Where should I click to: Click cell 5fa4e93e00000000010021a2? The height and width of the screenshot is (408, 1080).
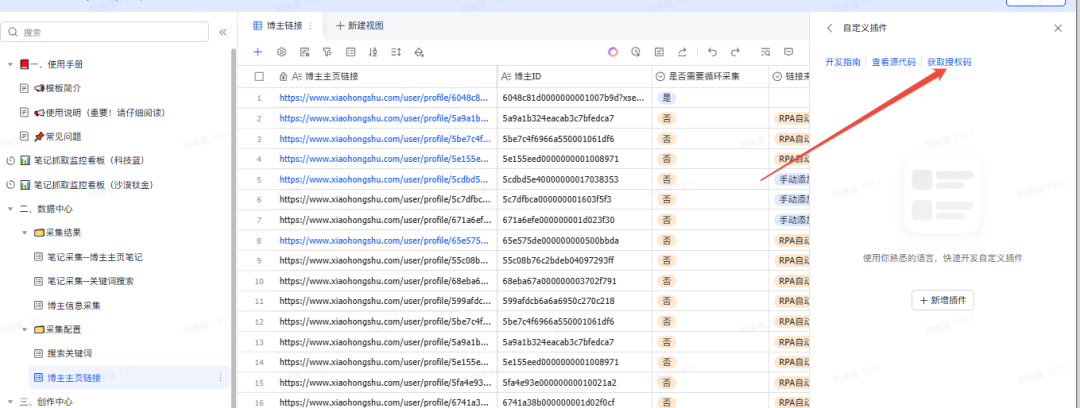pyautogui.click(x=575, y=382)
